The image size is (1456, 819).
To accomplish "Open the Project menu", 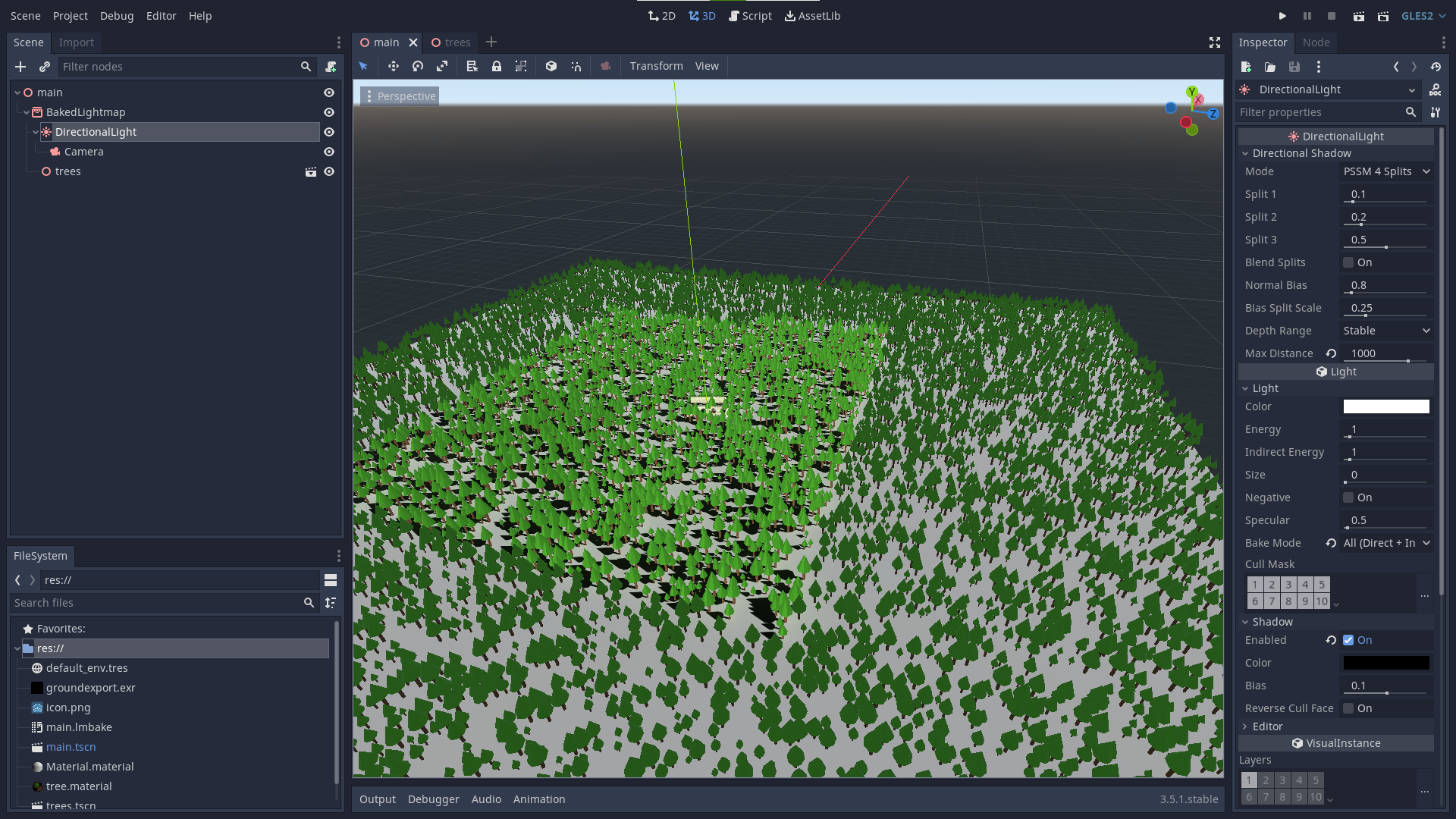I will pos(70,15).
